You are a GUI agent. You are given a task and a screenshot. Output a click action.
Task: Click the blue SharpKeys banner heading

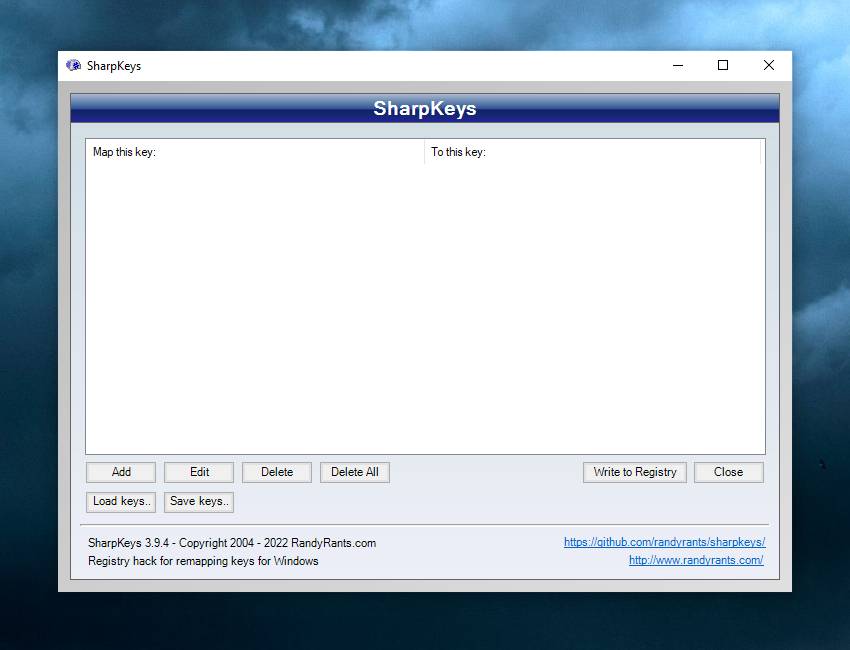[425, 108]
